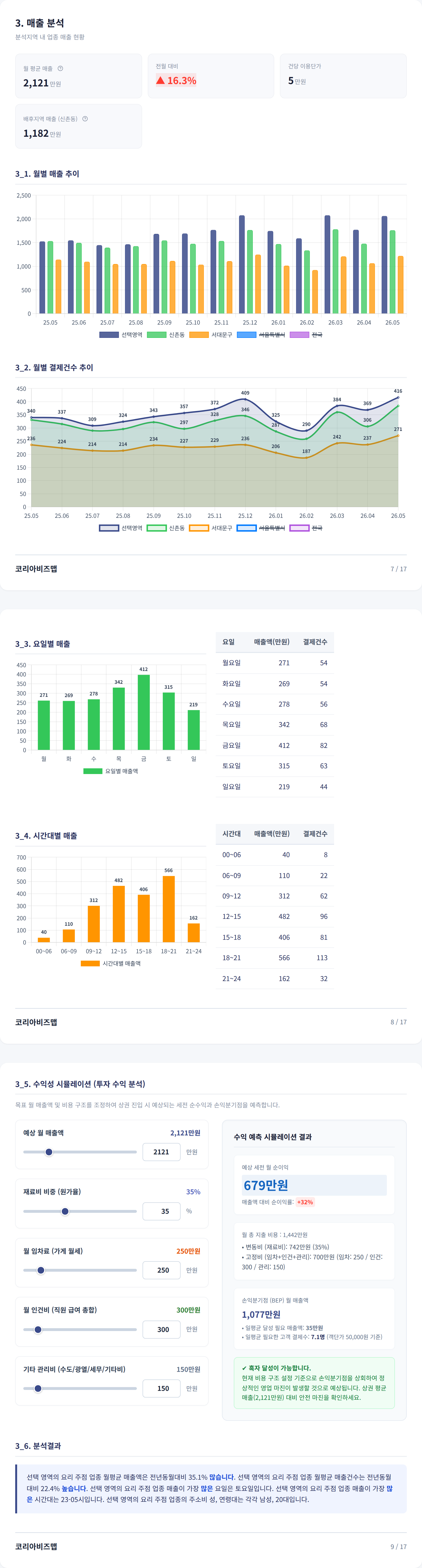Toggle 서대문구 legend in 월별 매출 추이 chart

tap(211, 335)
